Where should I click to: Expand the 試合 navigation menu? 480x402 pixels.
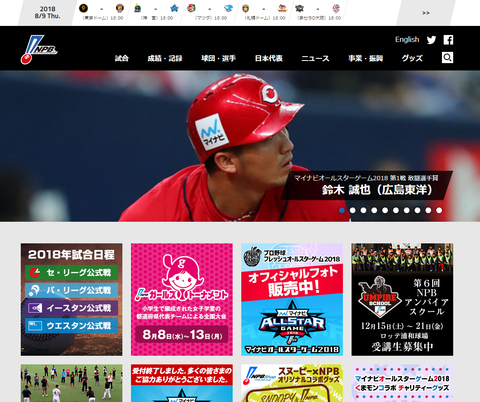tap(122, 58)
